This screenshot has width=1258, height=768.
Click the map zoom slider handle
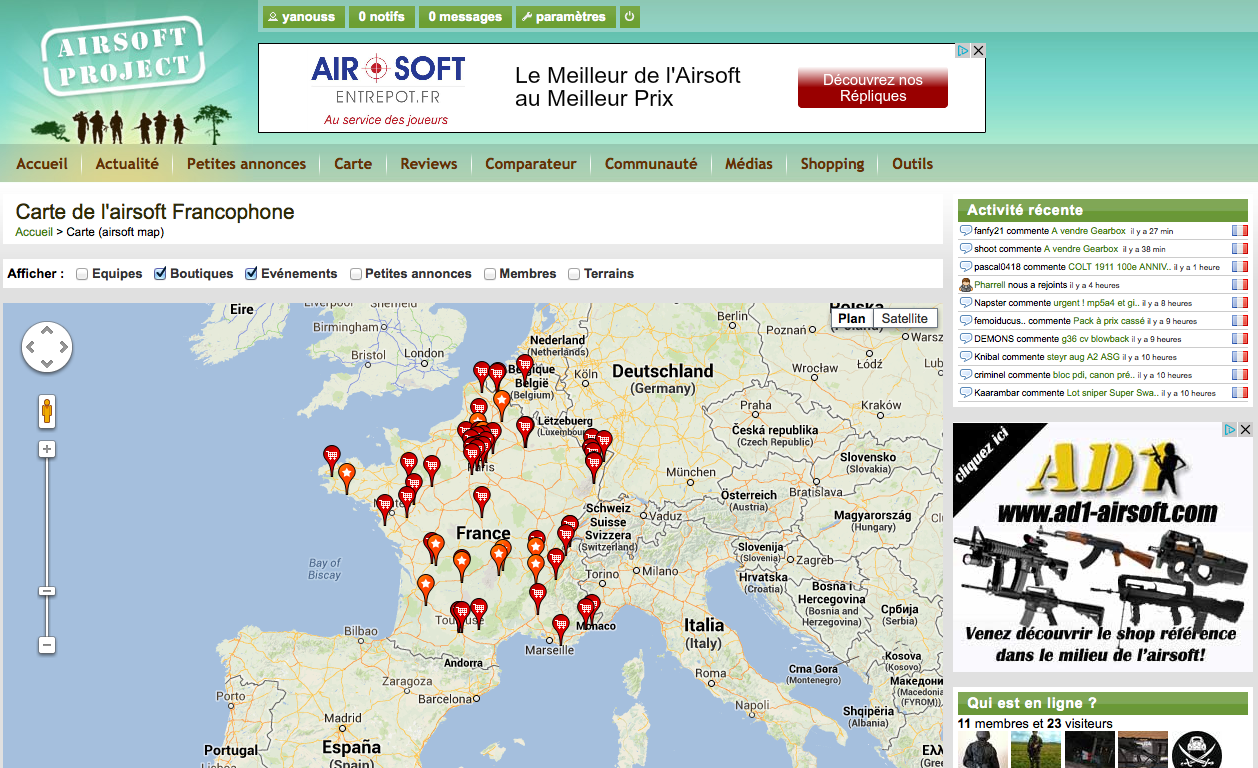47,591
